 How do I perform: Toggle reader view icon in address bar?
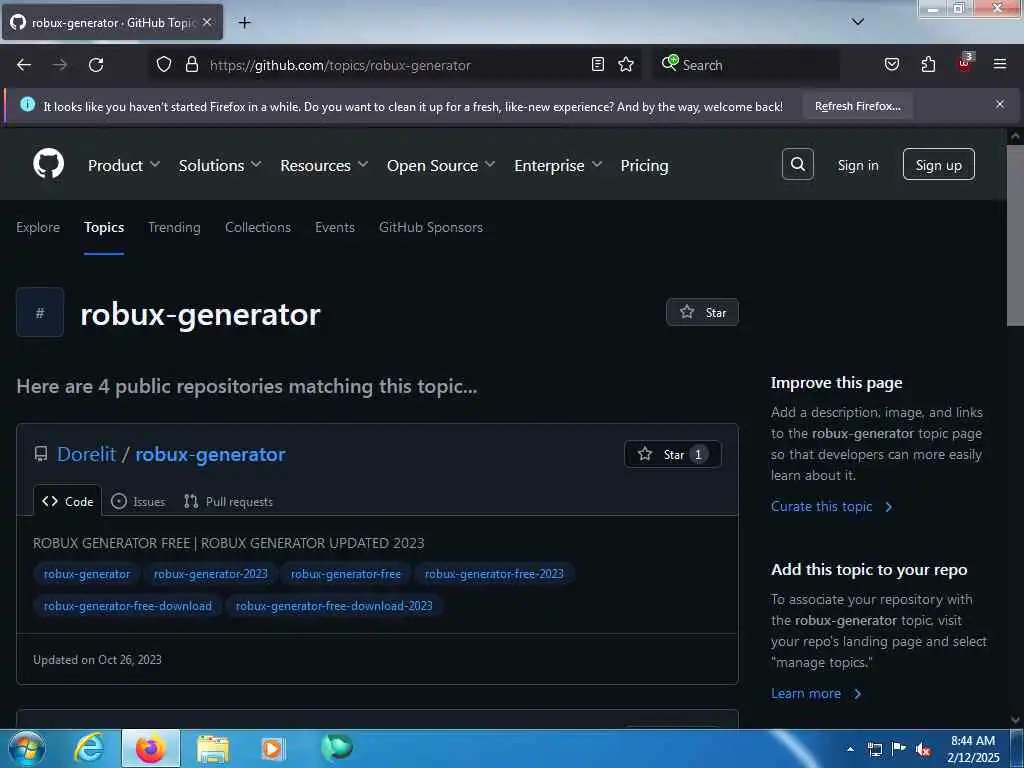coord(598,64)
